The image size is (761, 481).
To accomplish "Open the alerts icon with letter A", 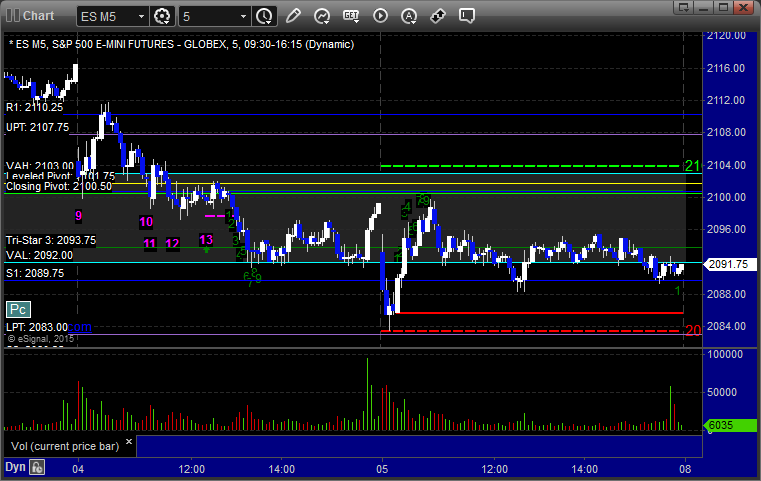I will point(409,16).
